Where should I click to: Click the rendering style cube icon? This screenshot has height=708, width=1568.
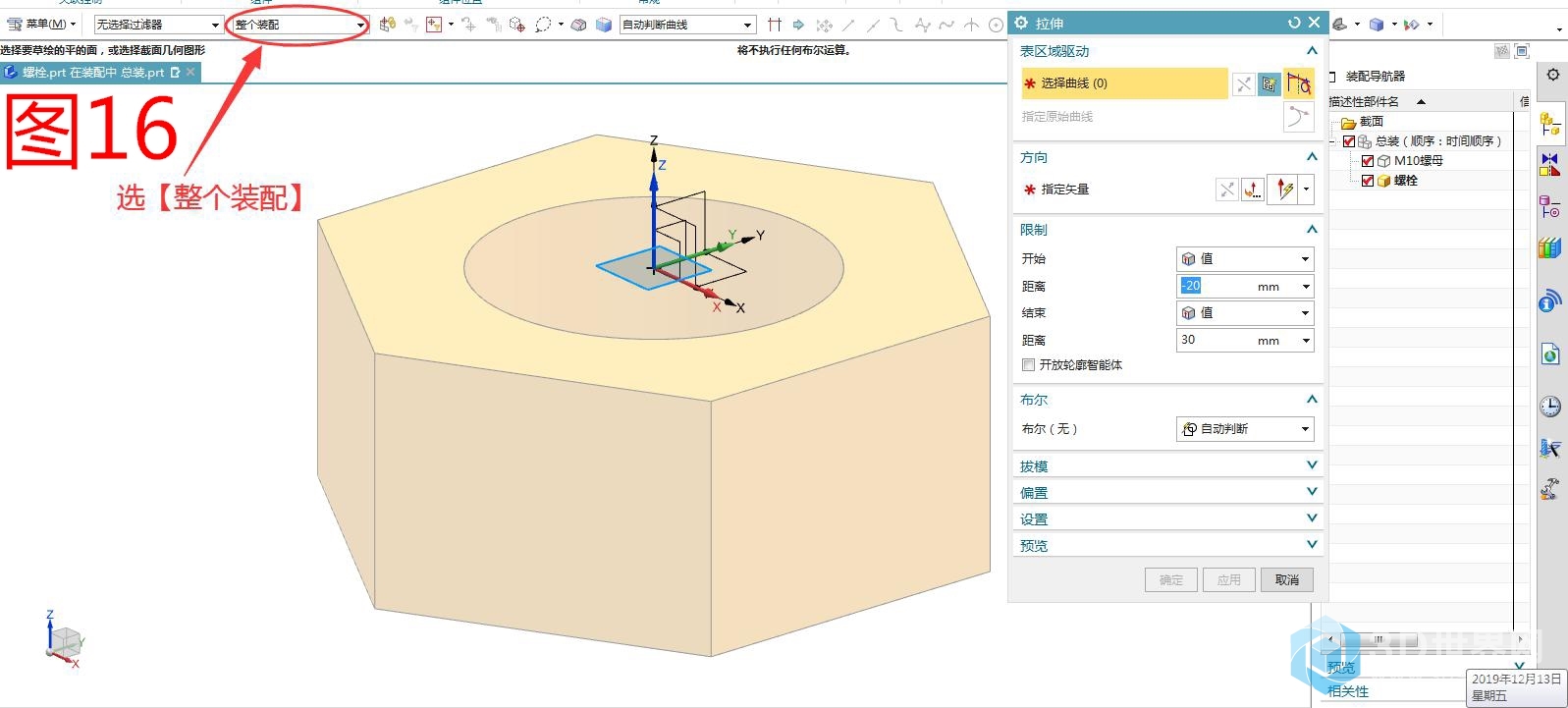1377,25
